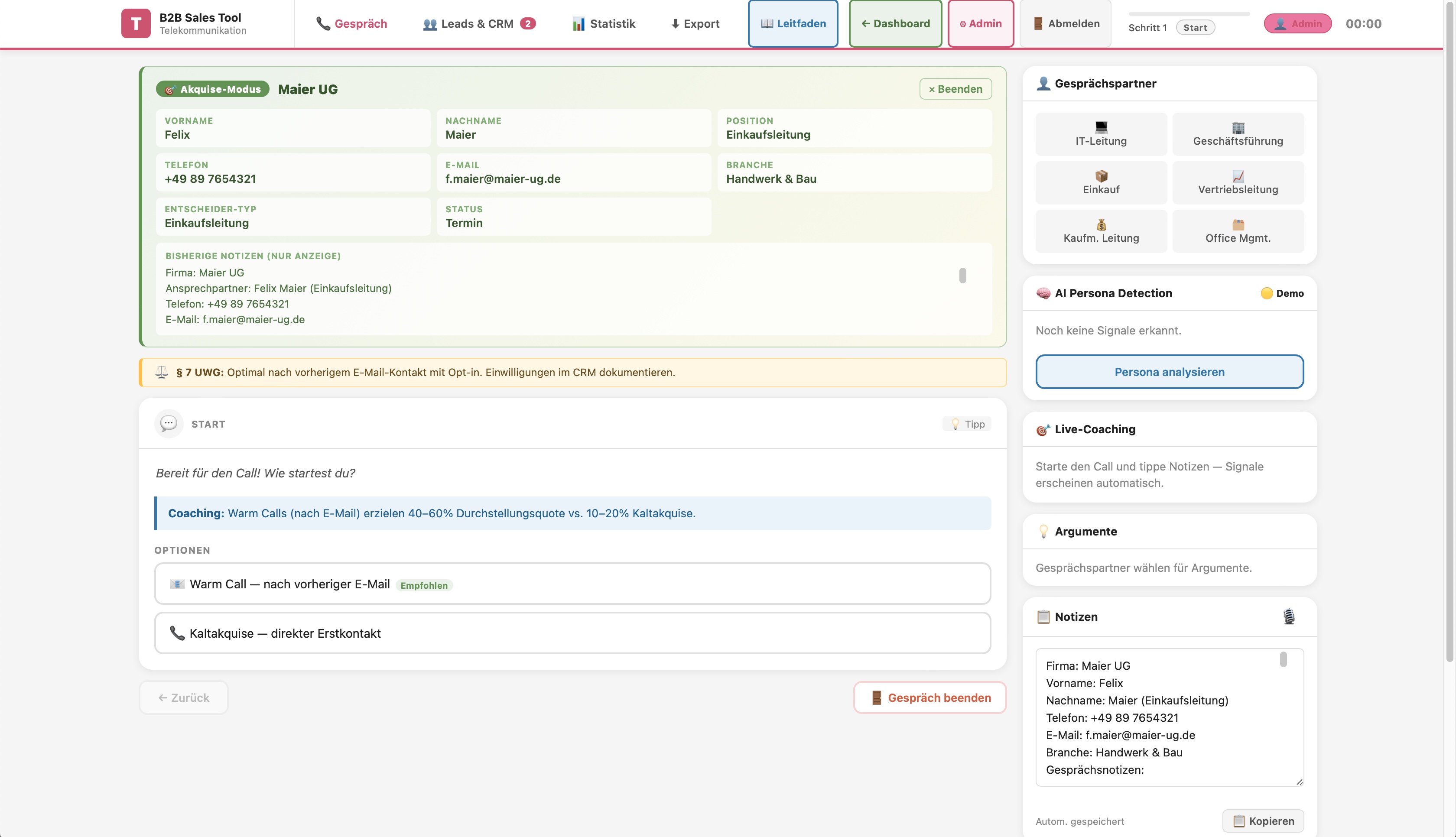Click the Empfohlen badge
This screenshot has width=1456, height=837.
(424, 585)
